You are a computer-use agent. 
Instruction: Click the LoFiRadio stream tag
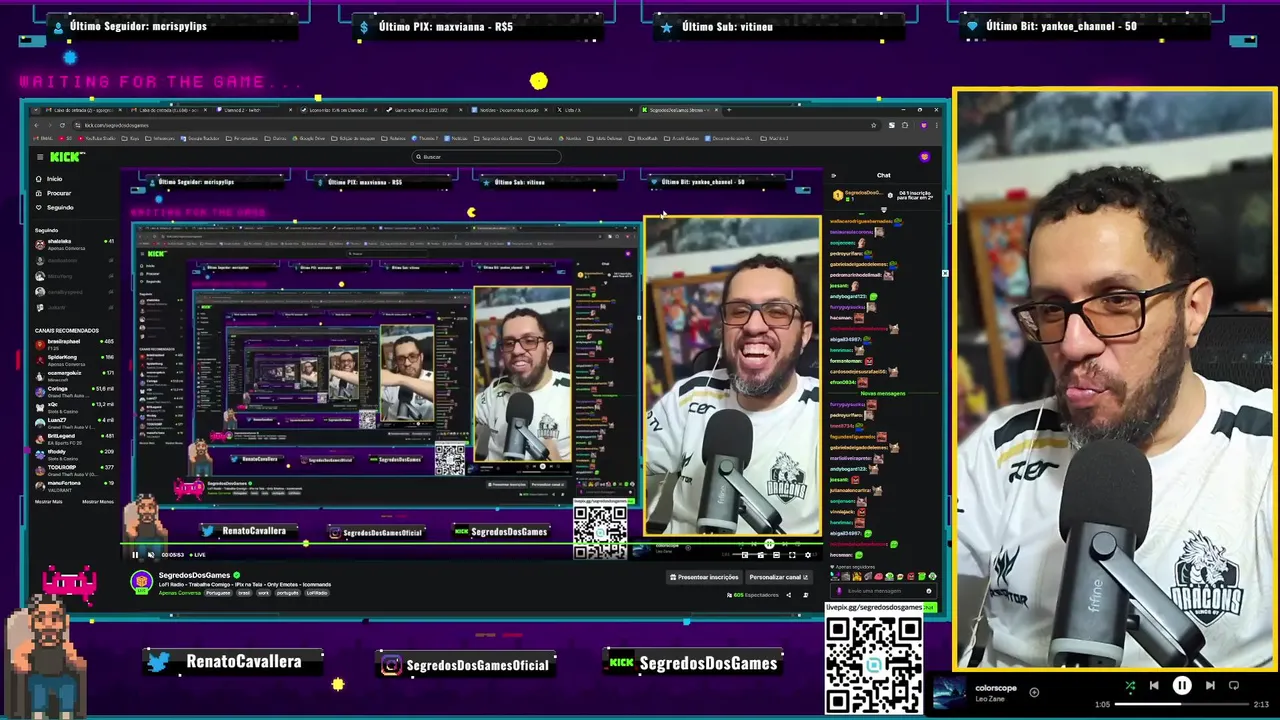point(316,593)
